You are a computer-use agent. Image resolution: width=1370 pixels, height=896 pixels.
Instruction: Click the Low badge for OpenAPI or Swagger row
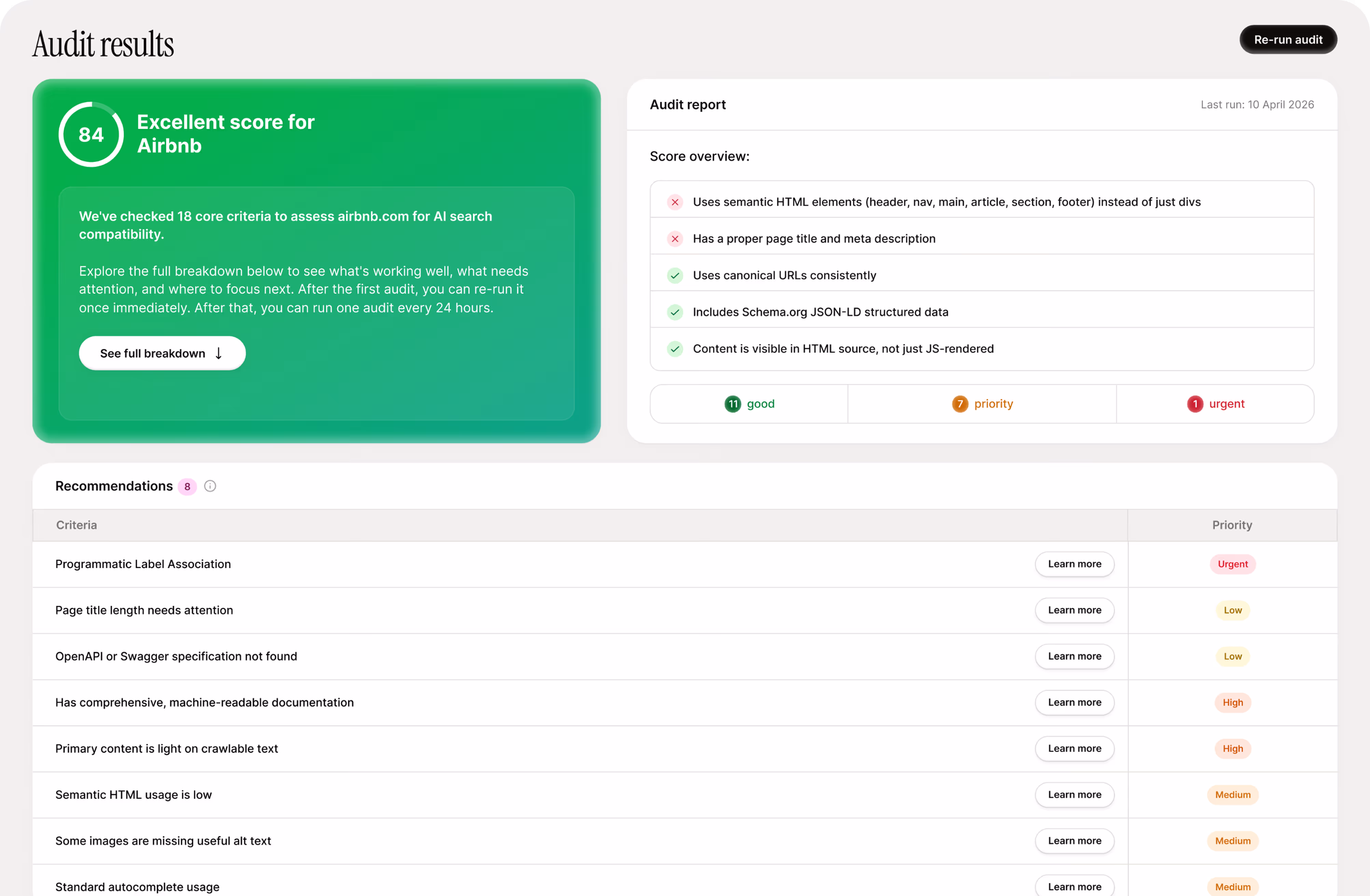click(1232, 656)
